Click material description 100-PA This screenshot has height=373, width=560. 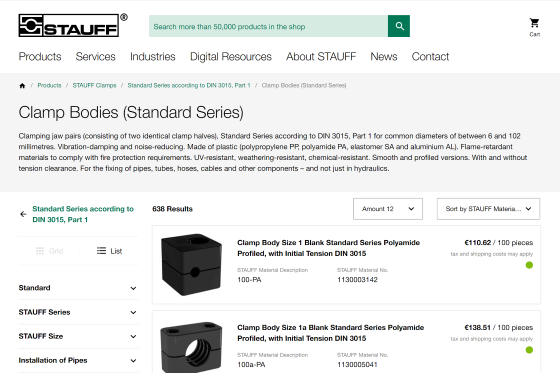coord(249,280)
